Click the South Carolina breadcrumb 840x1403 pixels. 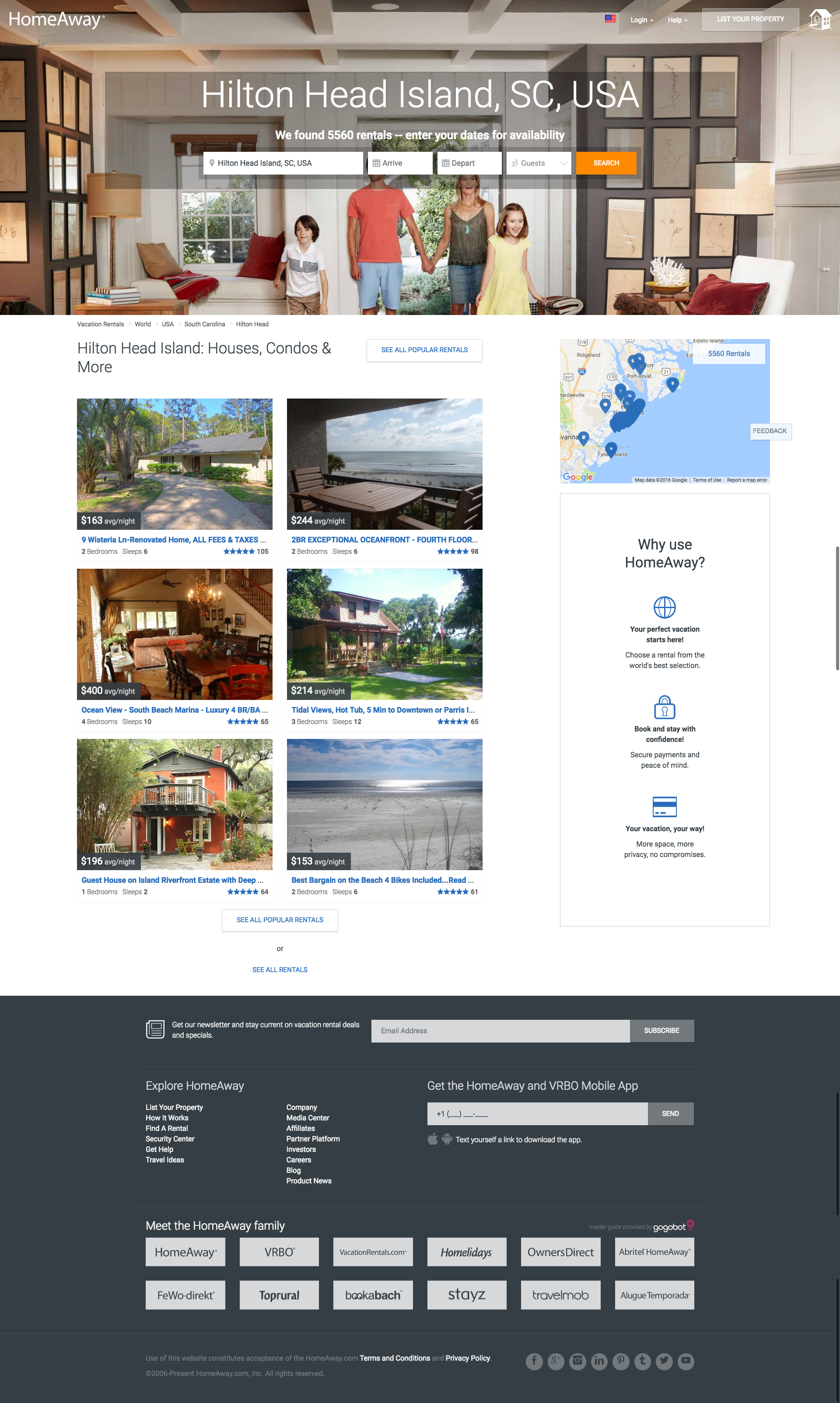tap(204, 324)
